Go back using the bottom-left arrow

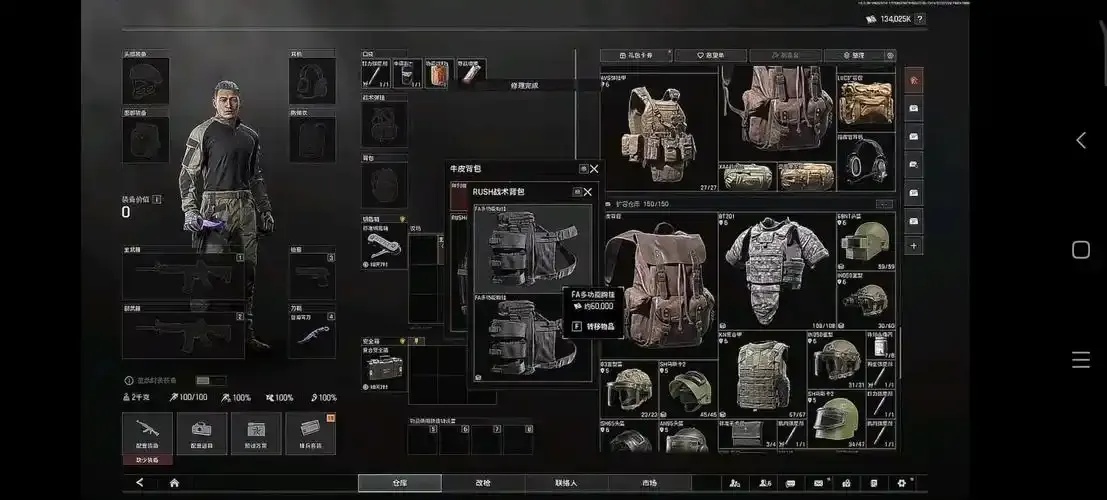(x=140, y=483)
